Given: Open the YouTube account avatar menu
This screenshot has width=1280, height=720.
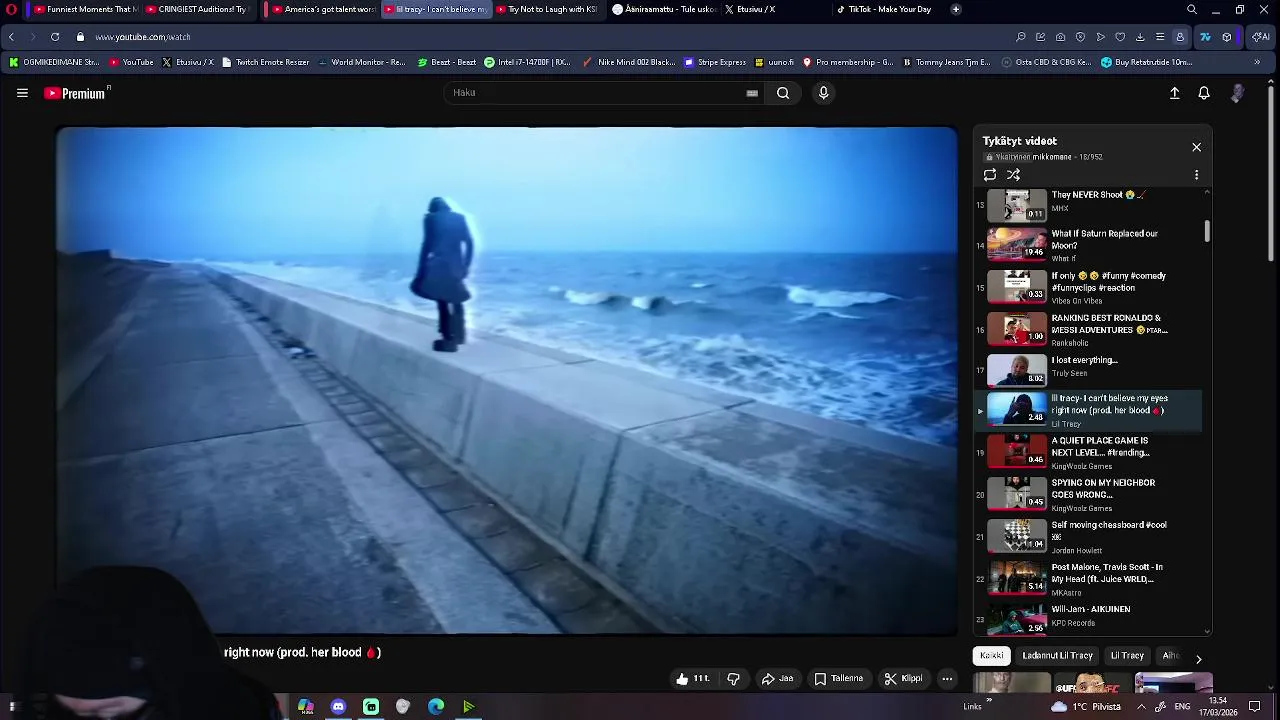Looking at the screenshot, I should pos(1237,93).
